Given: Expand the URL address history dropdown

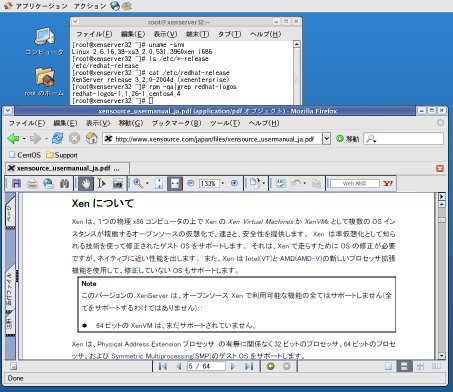Looking at the screenshot, I should click(x=326, y=138).
